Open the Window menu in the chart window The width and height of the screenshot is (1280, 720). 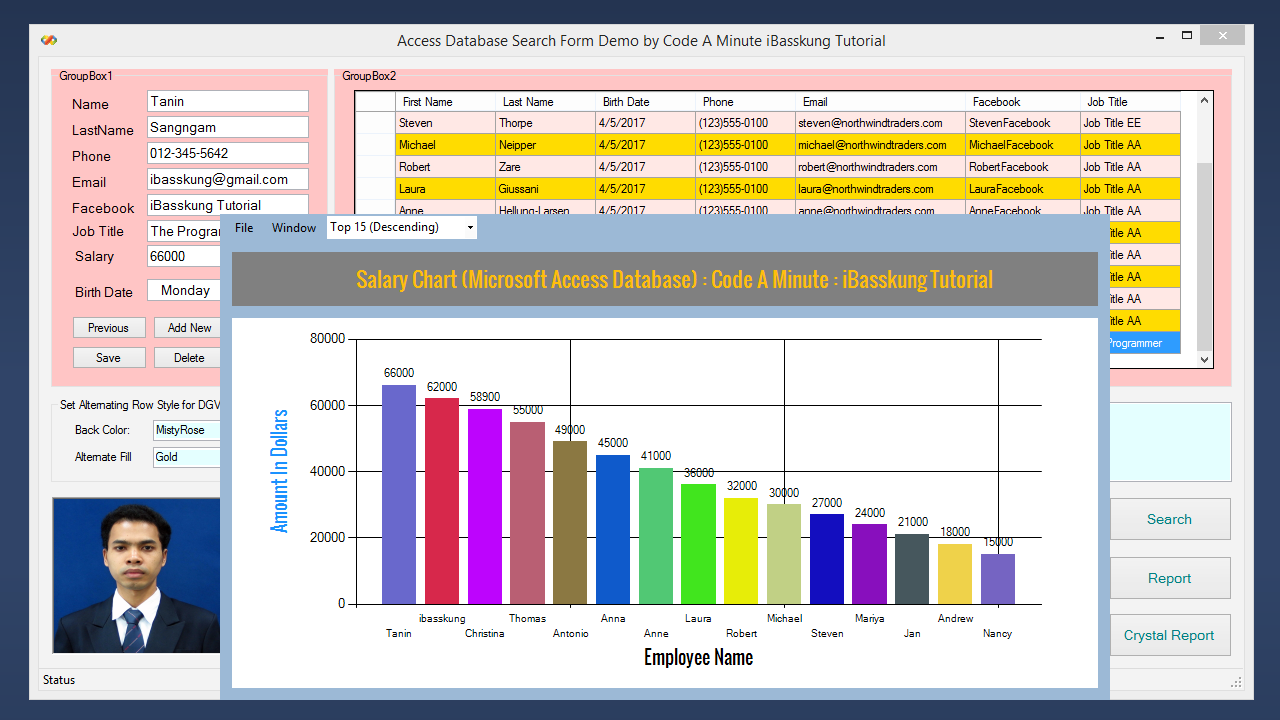293,227
